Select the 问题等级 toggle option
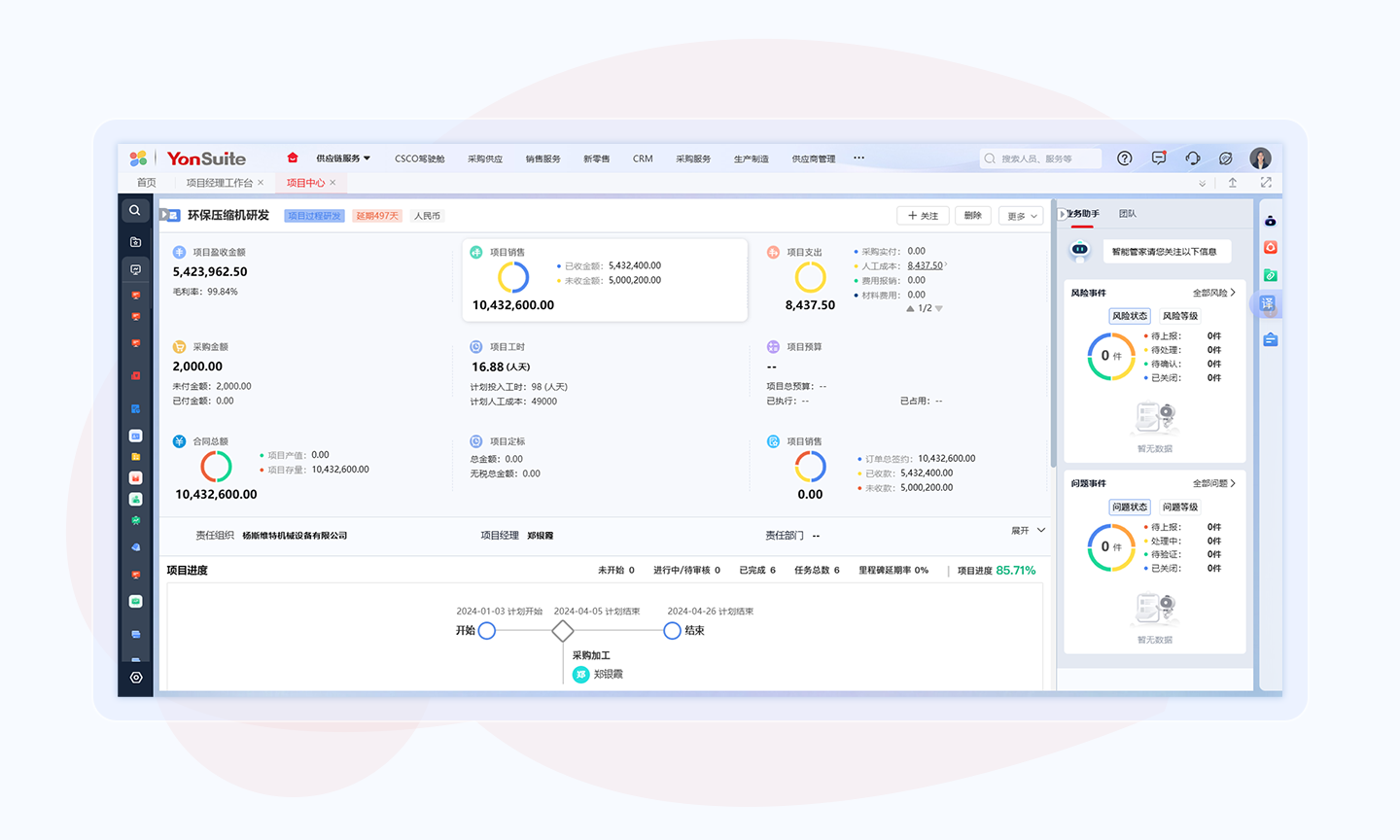Screen dimensions: 1400x840 (1180, 507)
